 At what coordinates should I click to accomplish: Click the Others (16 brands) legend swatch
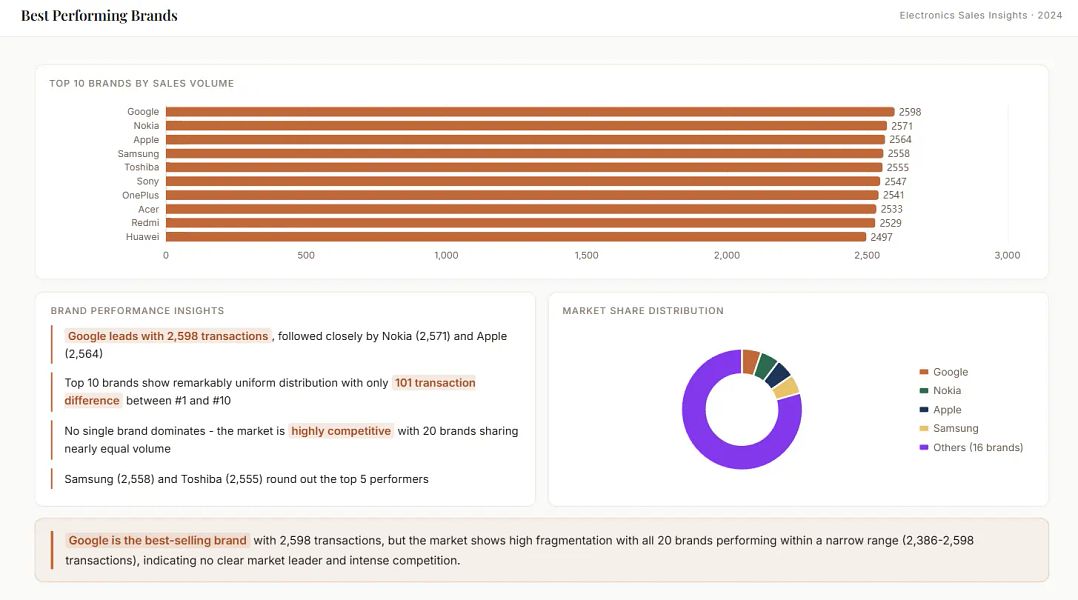point(923,447)
